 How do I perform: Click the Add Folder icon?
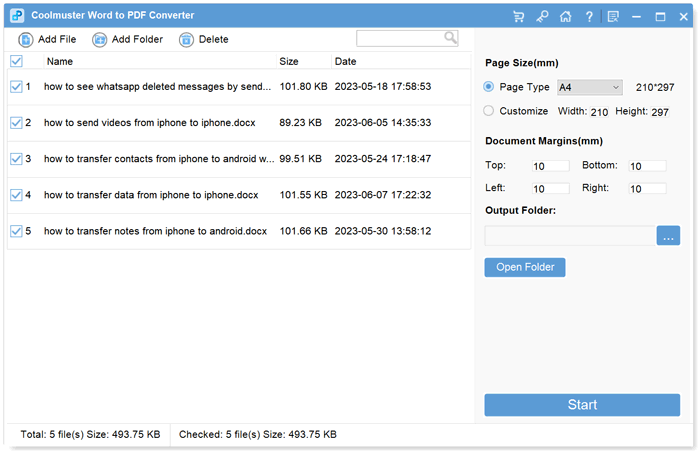pyautogui.click(x=99, y=40)
